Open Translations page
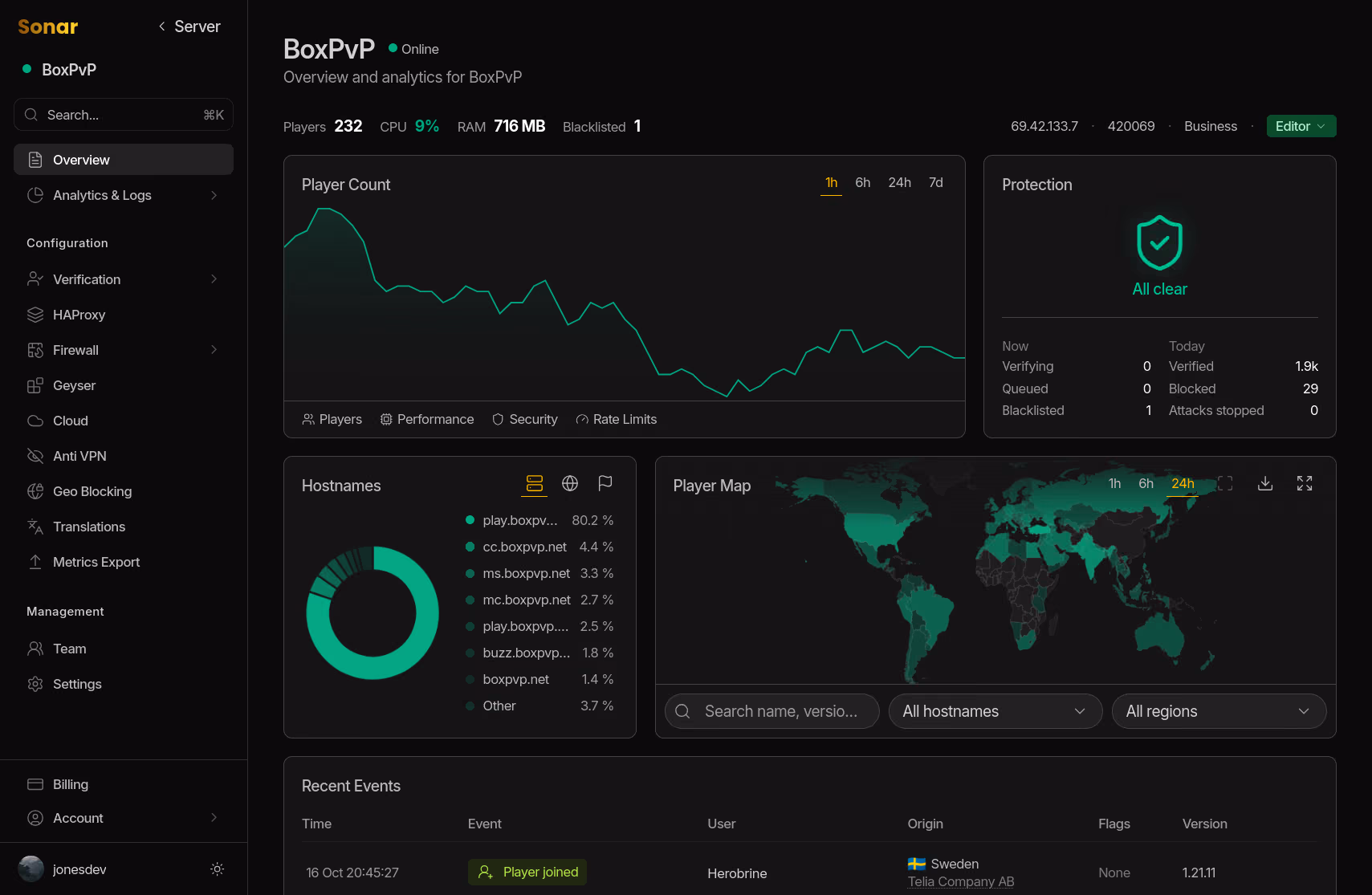Image resolution: width=1372 pixels, height=895 pixels. coord(124,527)
